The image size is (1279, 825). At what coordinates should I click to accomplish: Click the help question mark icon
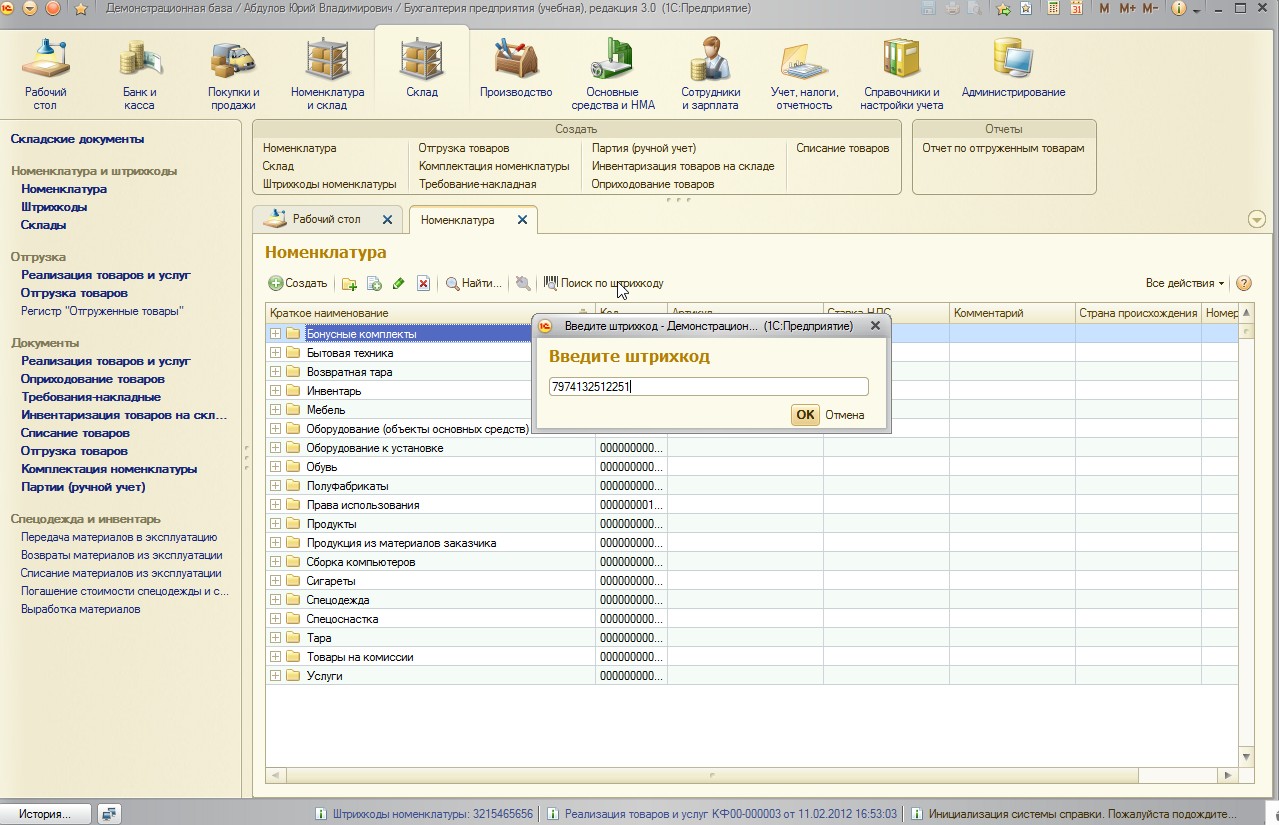tap(1244, 284)
